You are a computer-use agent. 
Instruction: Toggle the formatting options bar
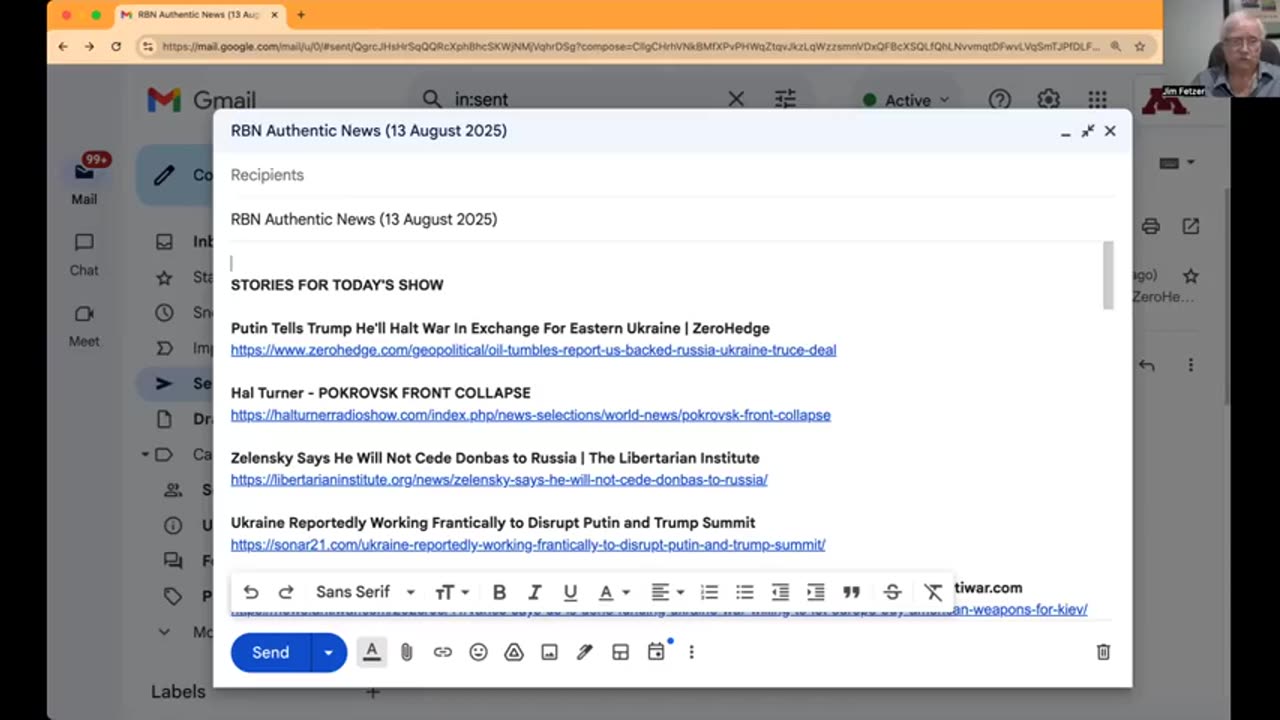pos(371,652)
